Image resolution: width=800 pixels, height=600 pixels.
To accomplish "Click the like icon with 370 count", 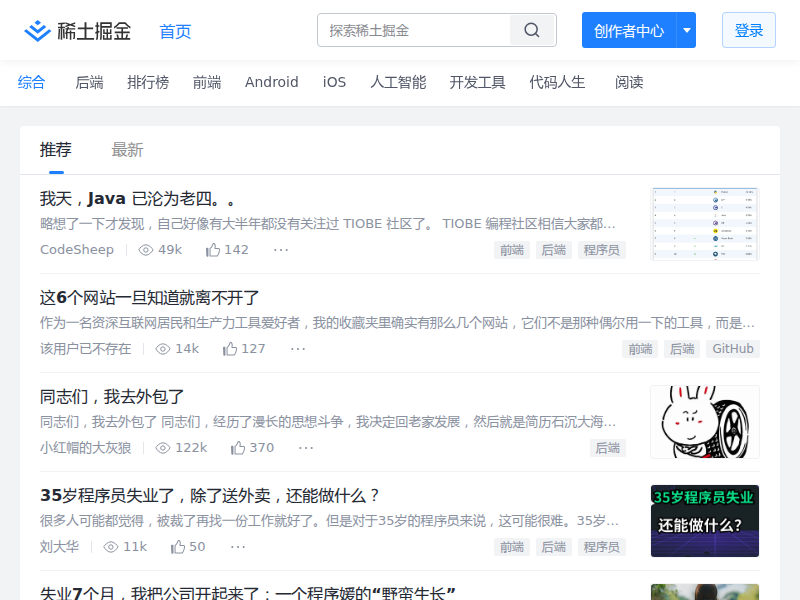I will pyautogui.click(x=238, y=448).
